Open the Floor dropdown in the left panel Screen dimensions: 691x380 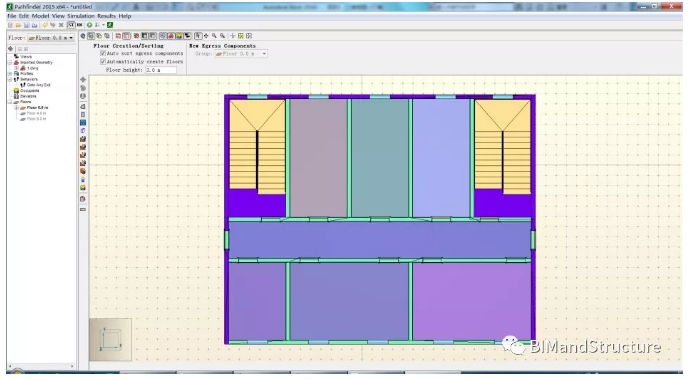pos(51,38)
